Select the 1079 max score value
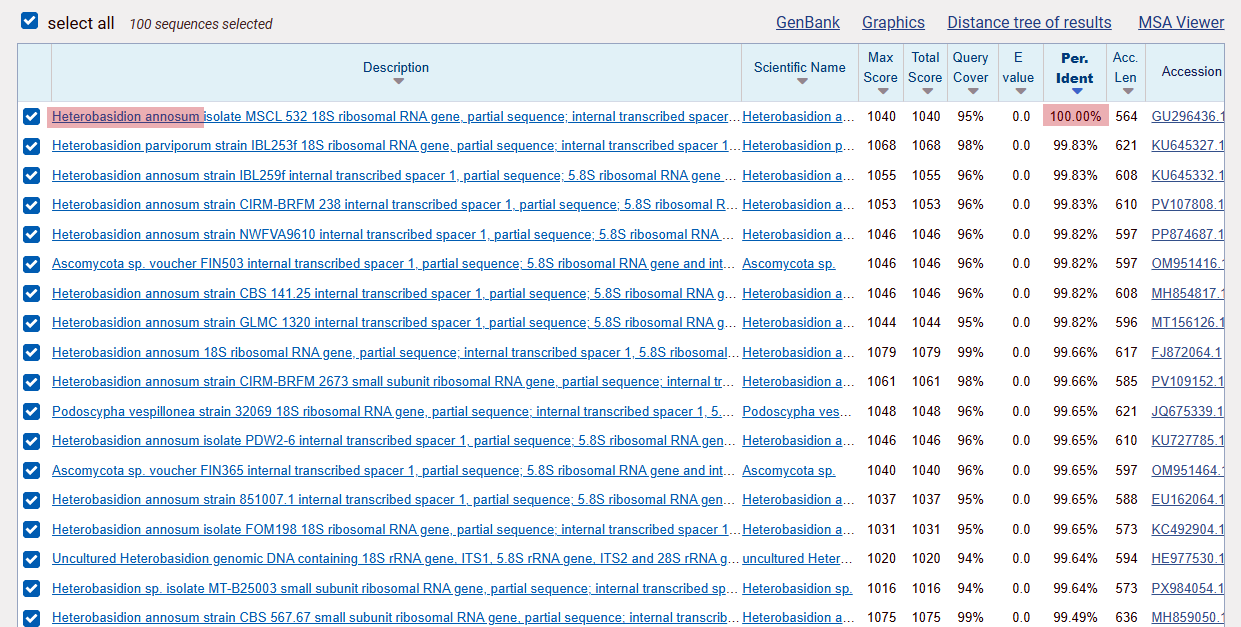This screenshot has width=1241, height=627. (x=881, y=352)
